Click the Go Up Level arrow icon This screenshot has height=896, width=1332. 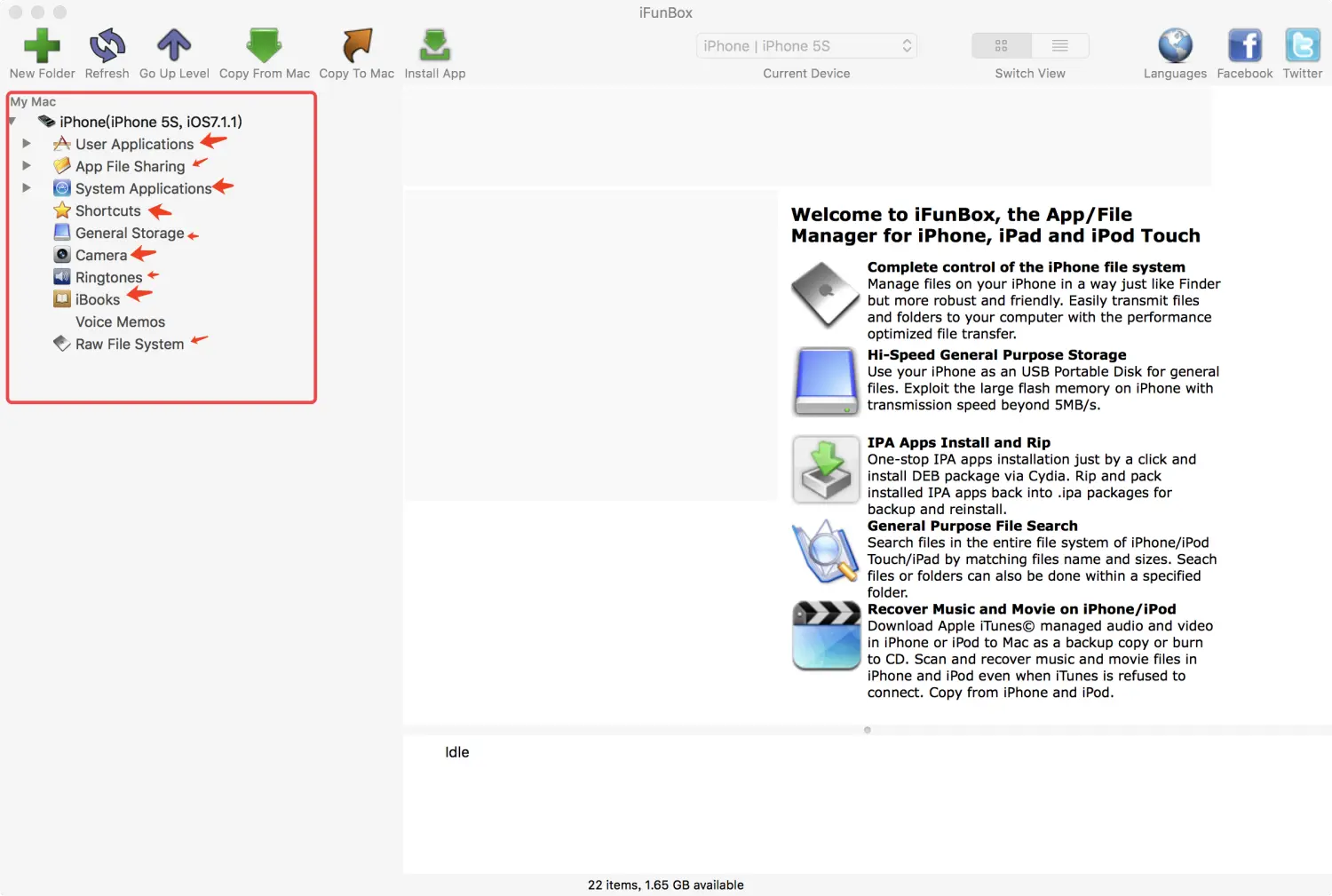point(174,45)
